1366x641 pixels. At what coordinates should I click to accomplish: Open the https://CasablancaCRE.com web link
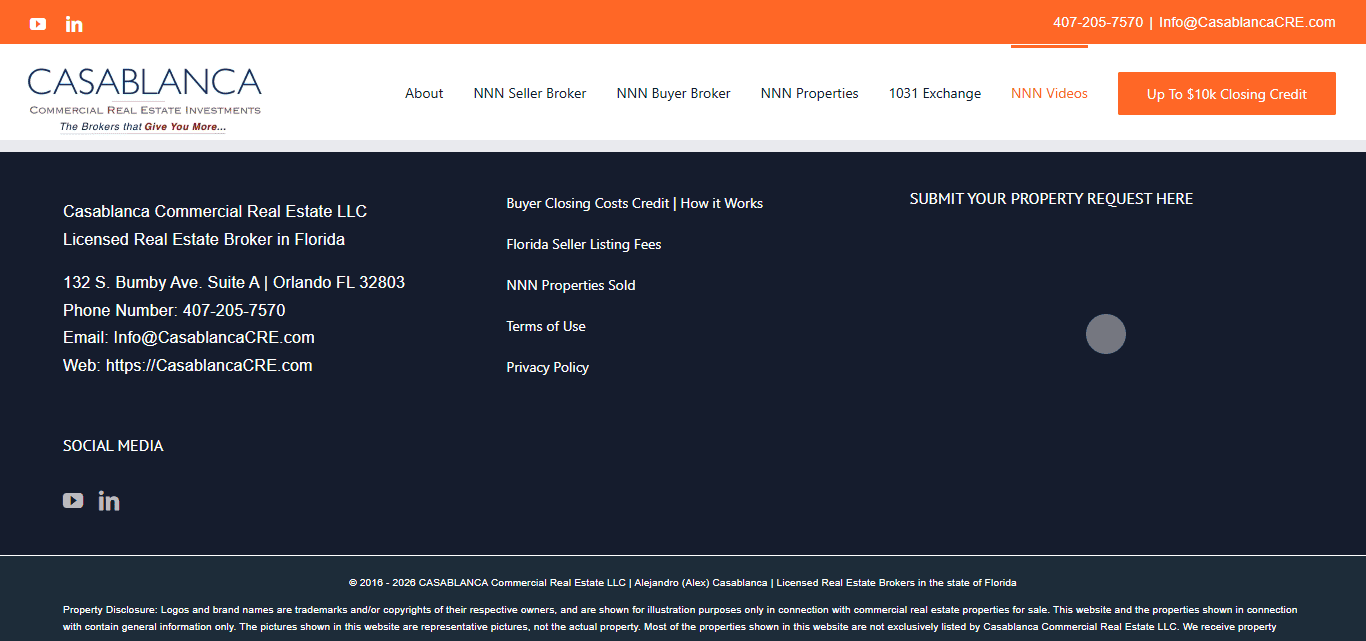[x=209, y=366]
